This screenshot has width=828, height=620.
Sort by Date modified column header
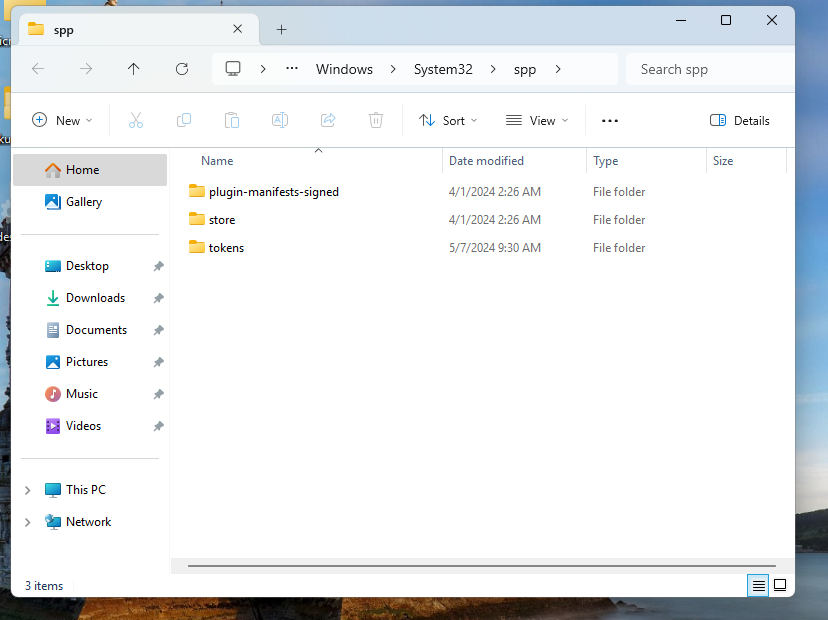tap(514, 161)
